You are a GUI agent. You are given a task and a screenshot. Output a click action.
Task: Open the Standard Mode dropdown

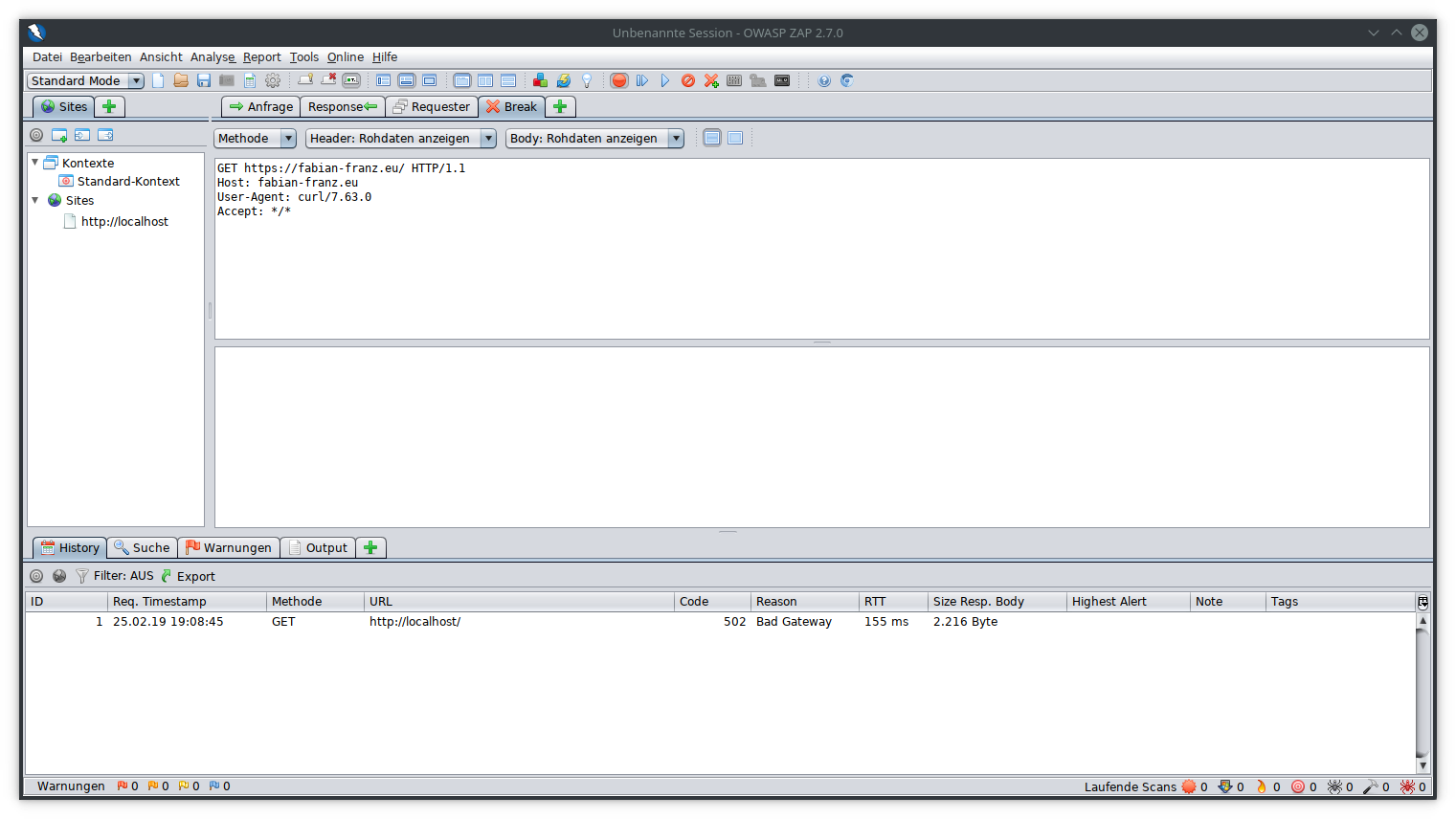click(x=85, y=81)
